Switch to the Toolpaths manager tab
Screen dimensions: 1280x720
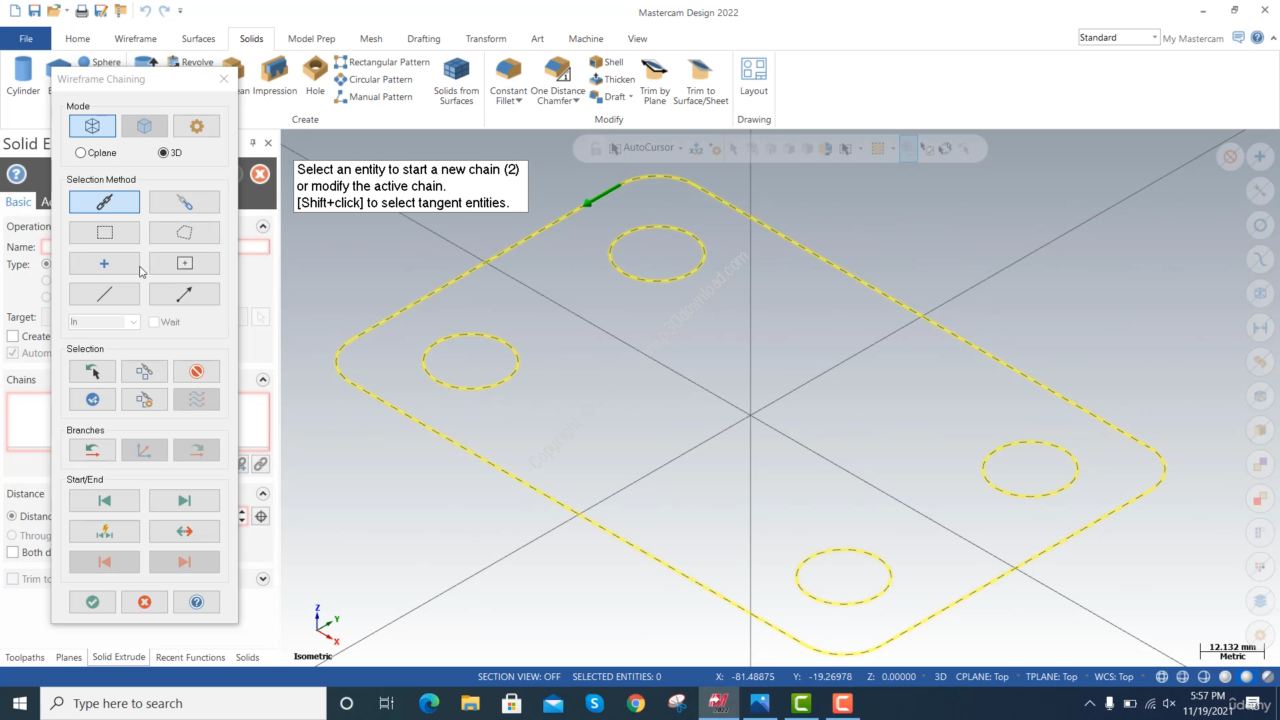pyautogui.click(x=25, y=657)
